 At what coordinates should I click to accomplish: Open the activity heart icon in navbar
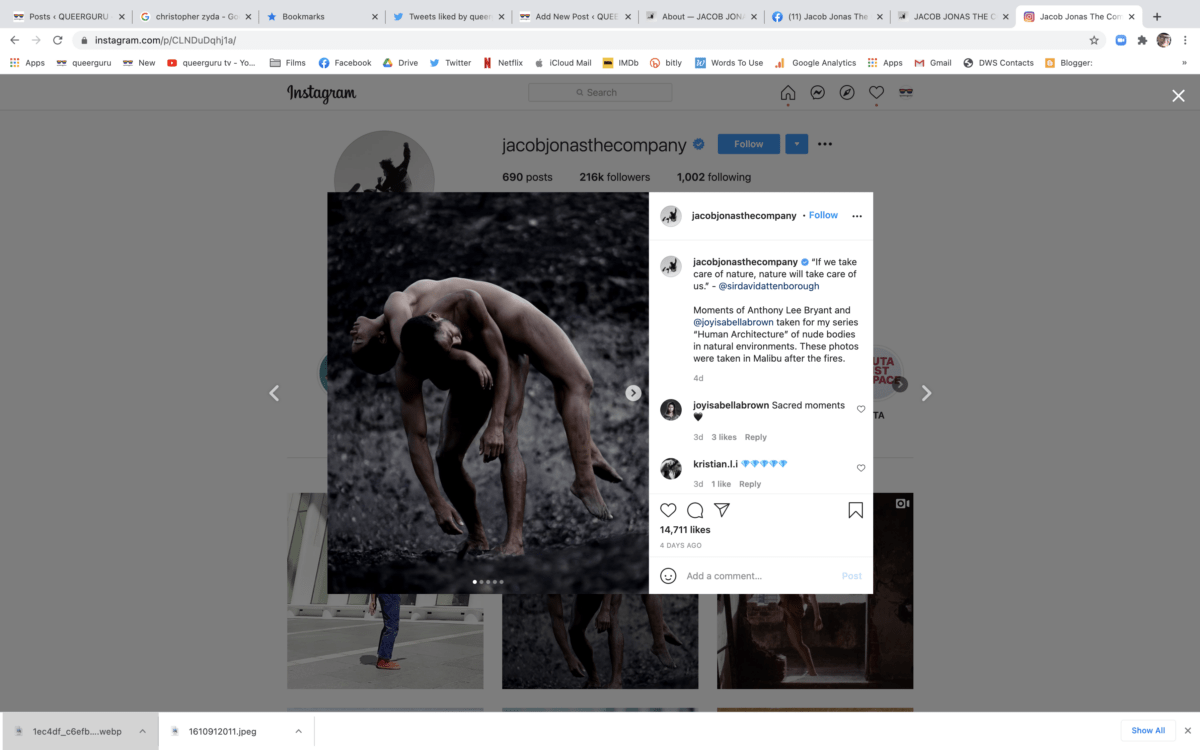pyautogui.click(x=876, y=93)
